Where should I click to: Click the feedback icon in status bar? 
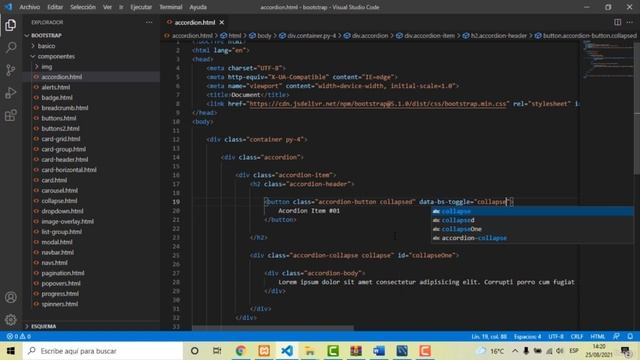click(616, 336)
